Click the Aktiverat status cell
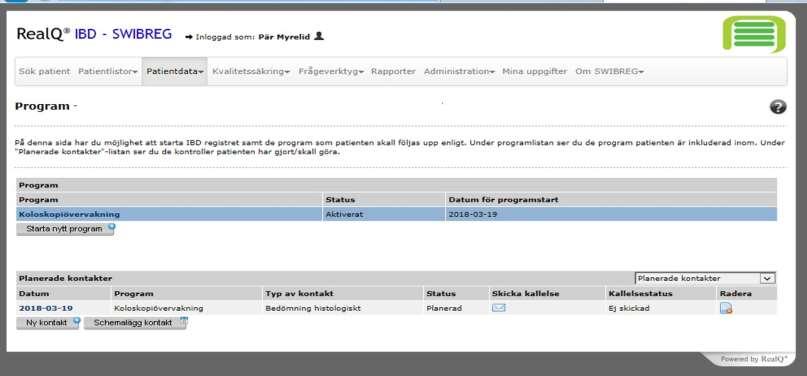The image size is (807, 376). (384, 214)
